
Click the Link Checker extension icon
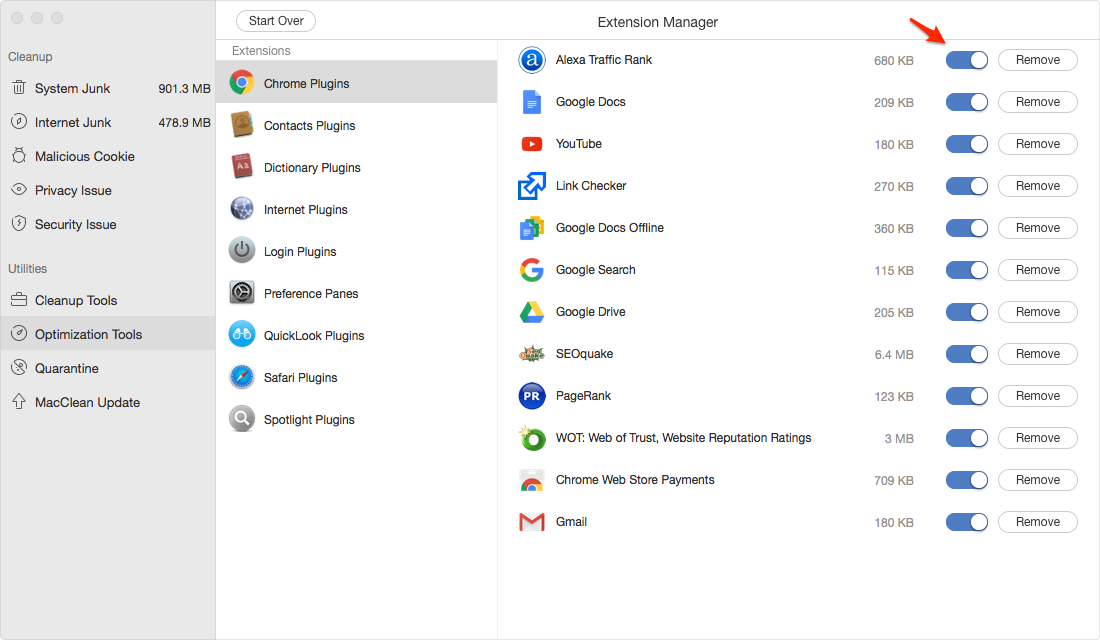click(x=532, y=186)
